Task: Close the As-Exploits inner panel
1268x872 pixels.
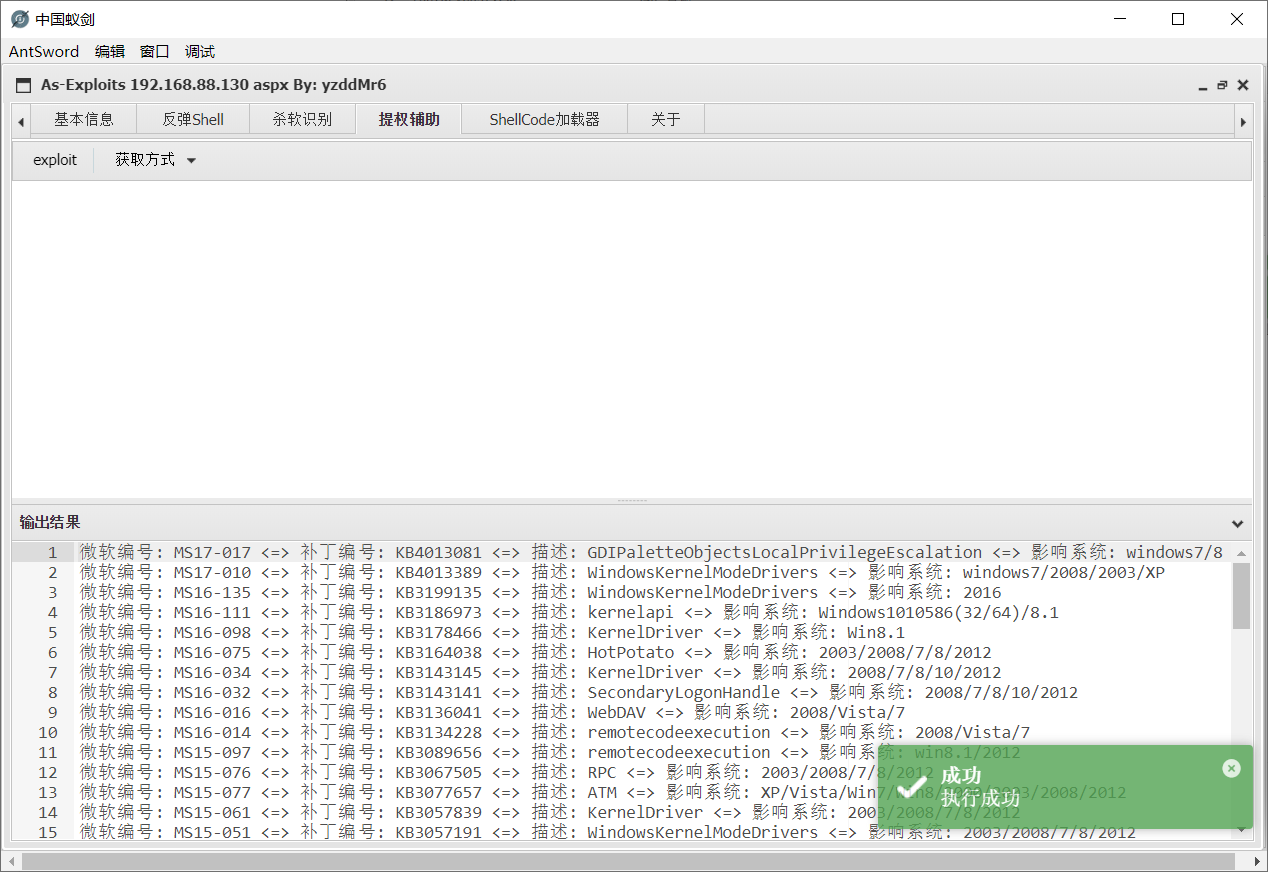Action: pos(1243,86)
